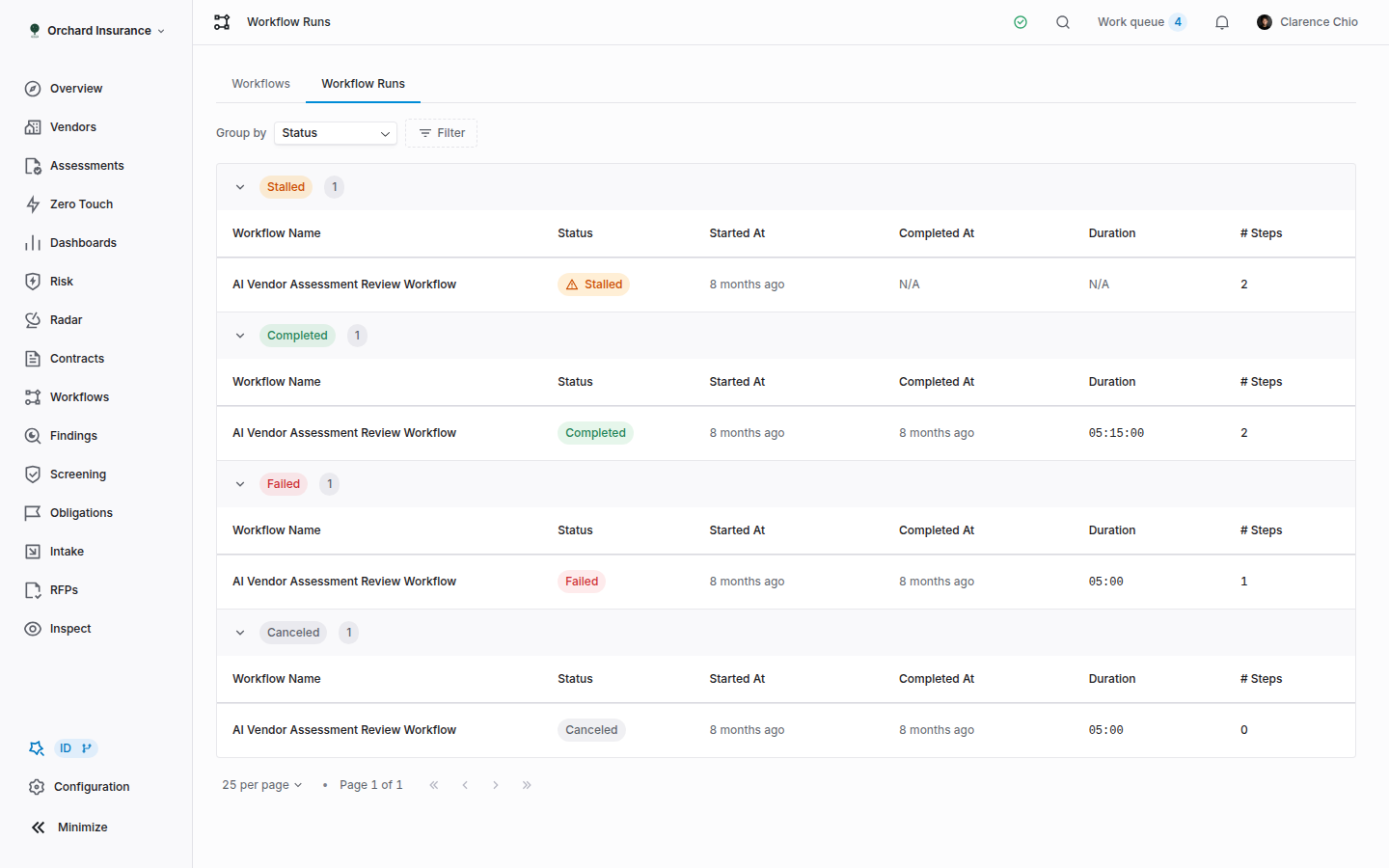Click the green status check icon
Viewport: 1389px width, 868px height.
1021,22
